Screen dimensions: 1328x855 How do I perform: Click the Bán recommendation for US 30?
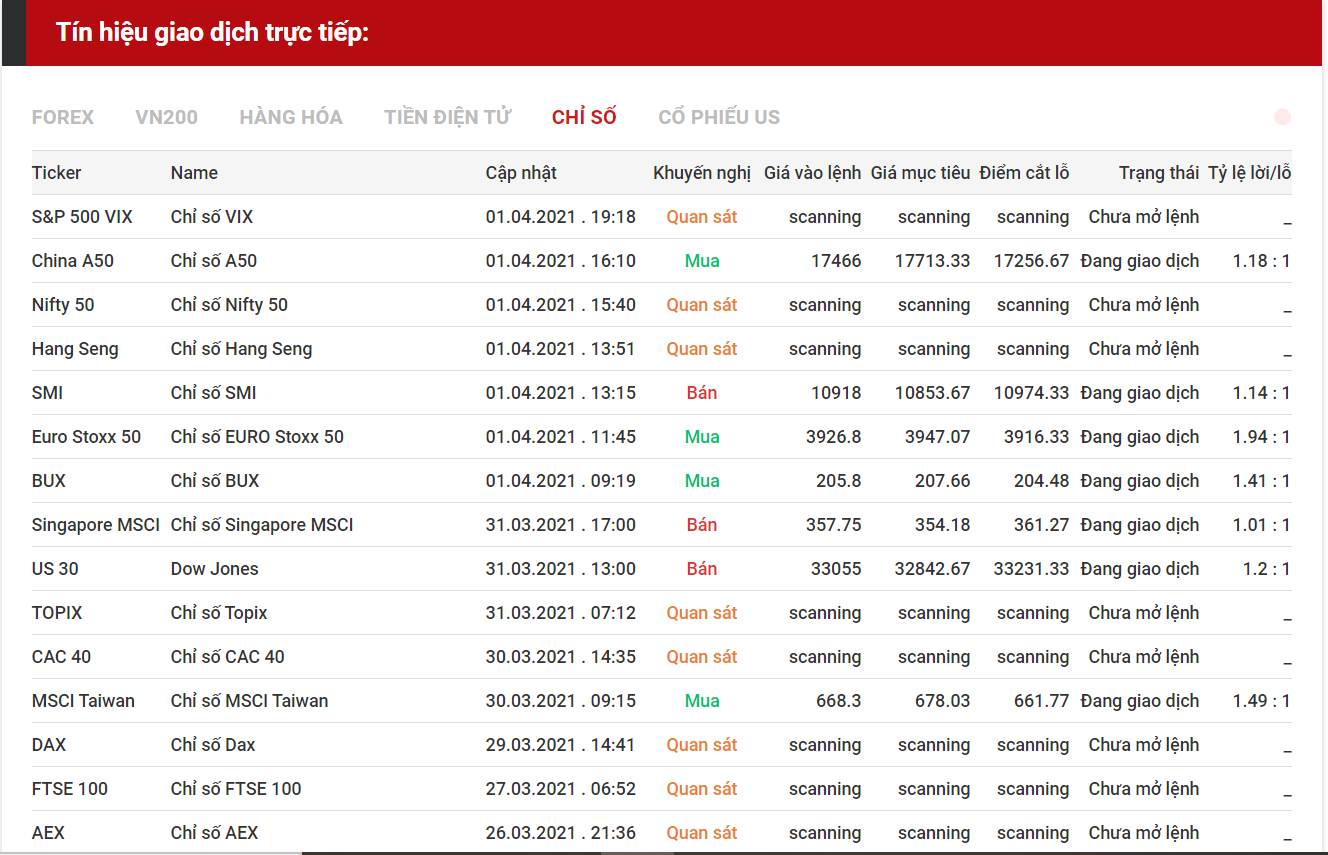(x=702, y=569)
